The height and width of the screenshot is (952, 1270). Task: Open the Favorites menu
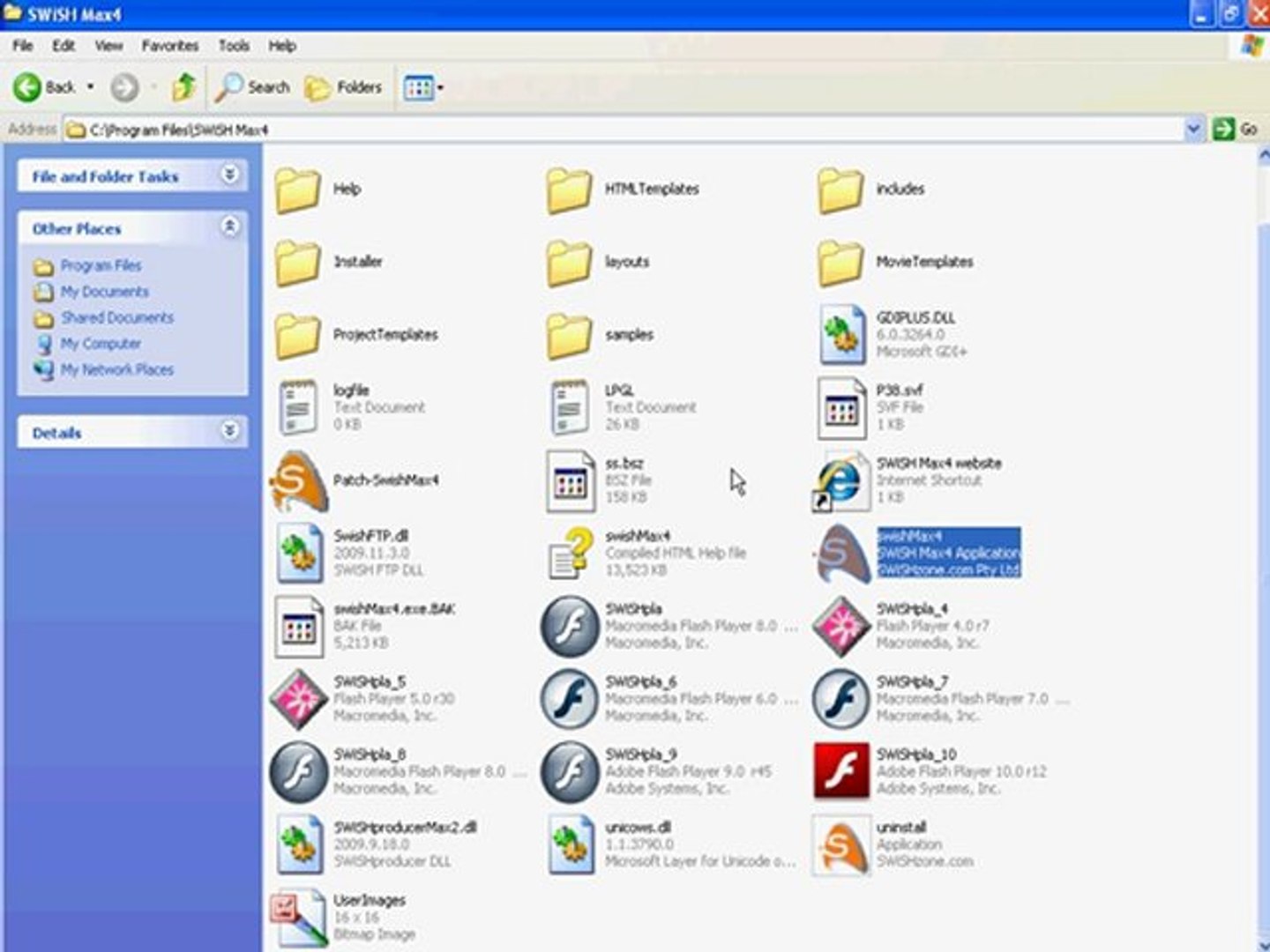[x=170, y=46]
